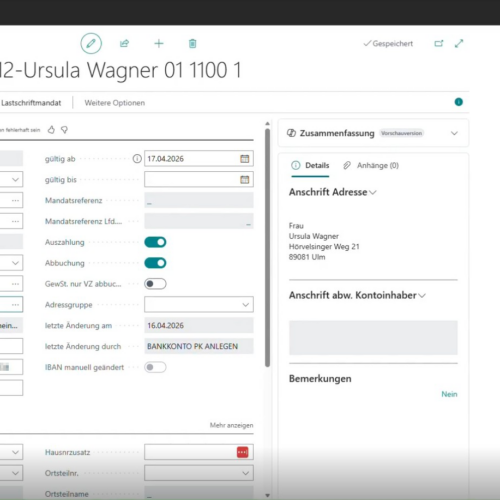The width and height of the screenshot is (500, 500).
Task: Open the Weitere Optionen menu
Action: pos(115,103)
